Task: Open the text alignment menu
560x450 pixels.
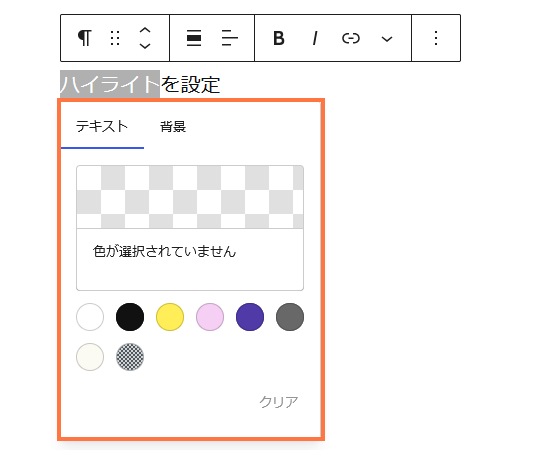Action: (230, 38)
